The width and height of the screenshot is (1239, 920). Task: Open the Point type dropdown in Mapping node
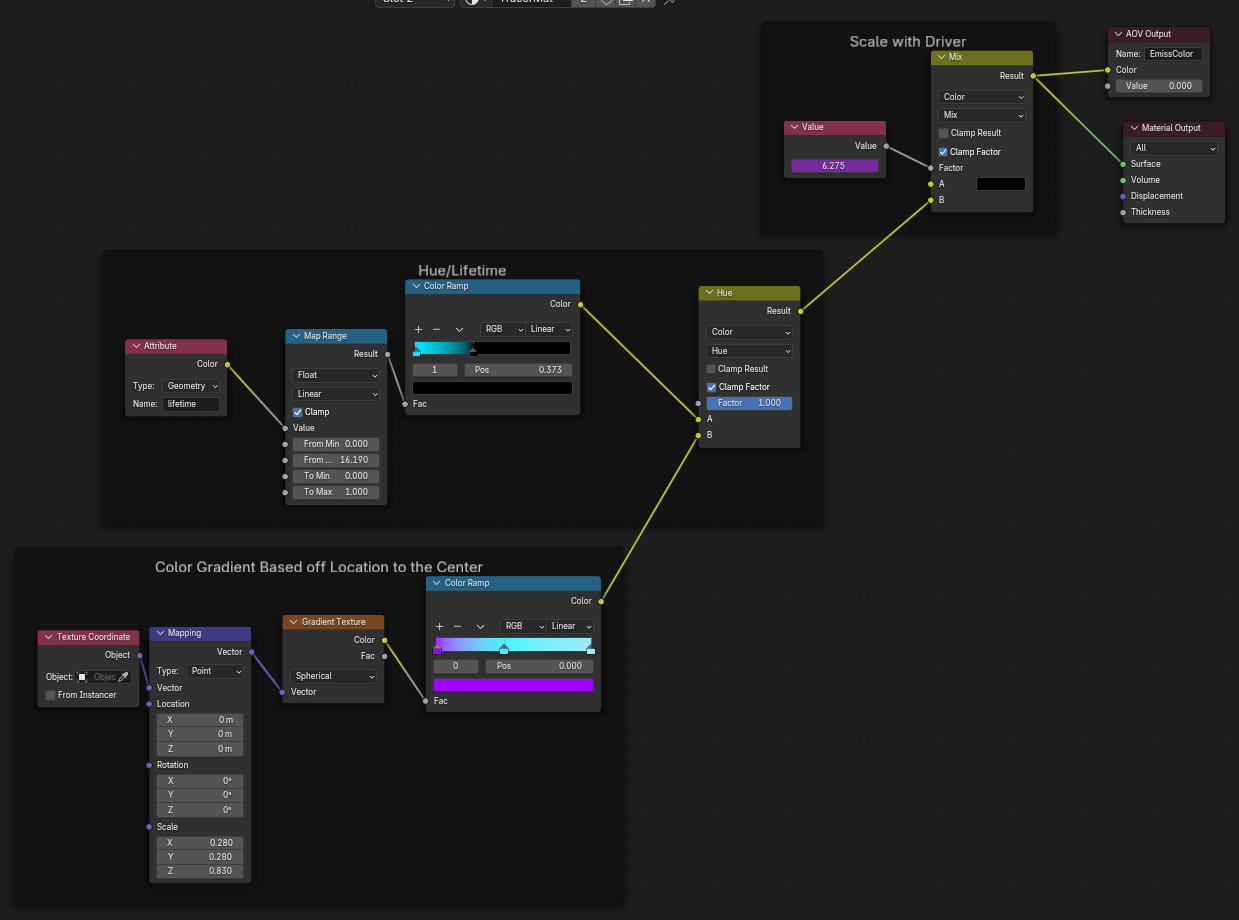215,671
